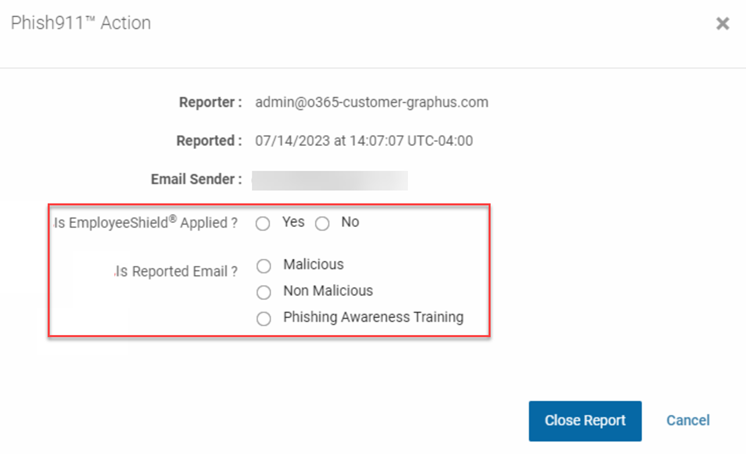Screen dimensions: 746x454
Task: Click the Close Report button
Action: pyautogui.click(x=585, y=421)
